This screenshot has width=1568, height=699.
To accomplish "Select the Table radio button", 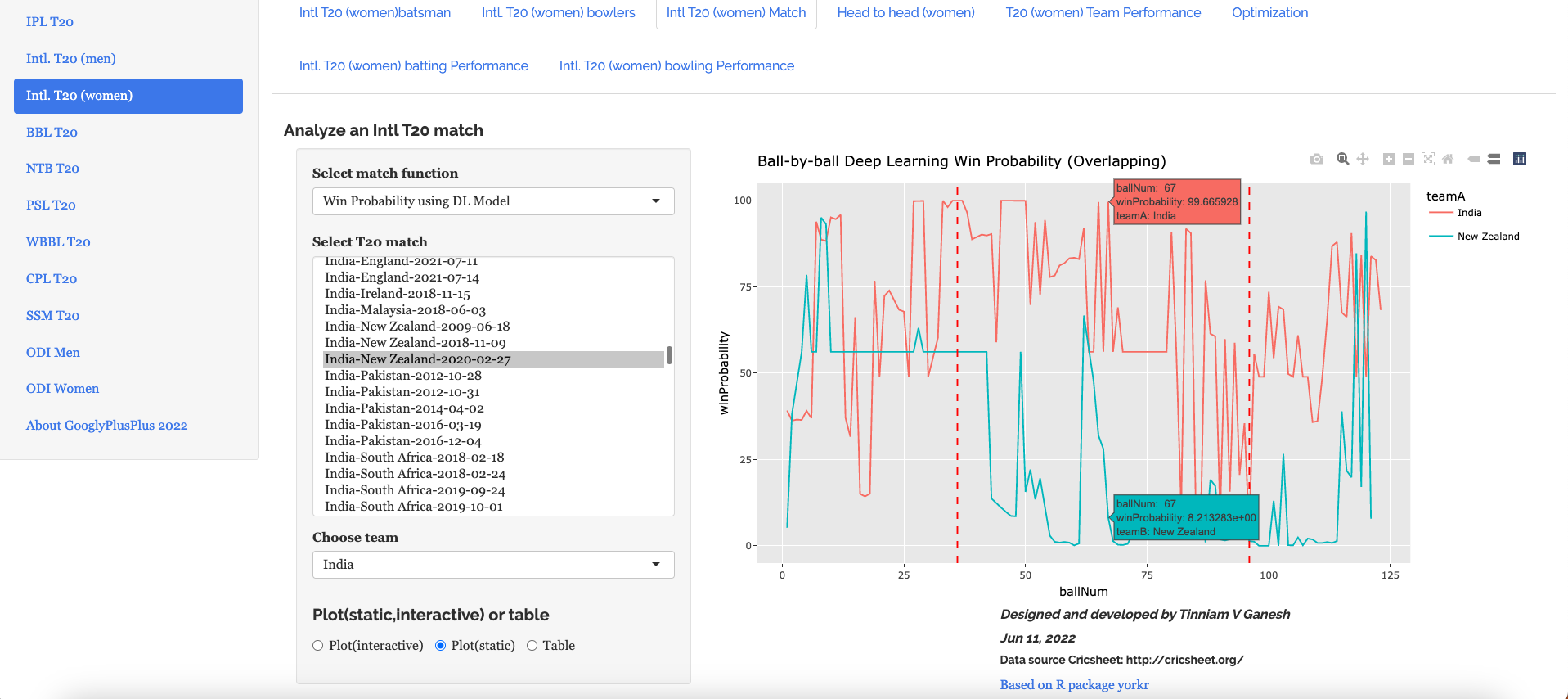I will pyautogui.click(x=532, y=646).
